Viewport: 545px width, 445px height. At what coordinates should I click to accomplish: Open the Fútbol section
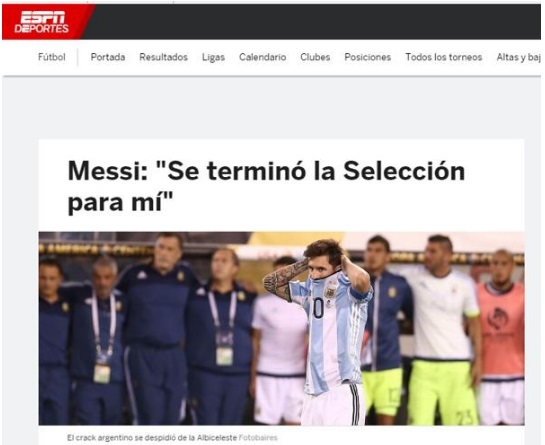coord(51,57)
